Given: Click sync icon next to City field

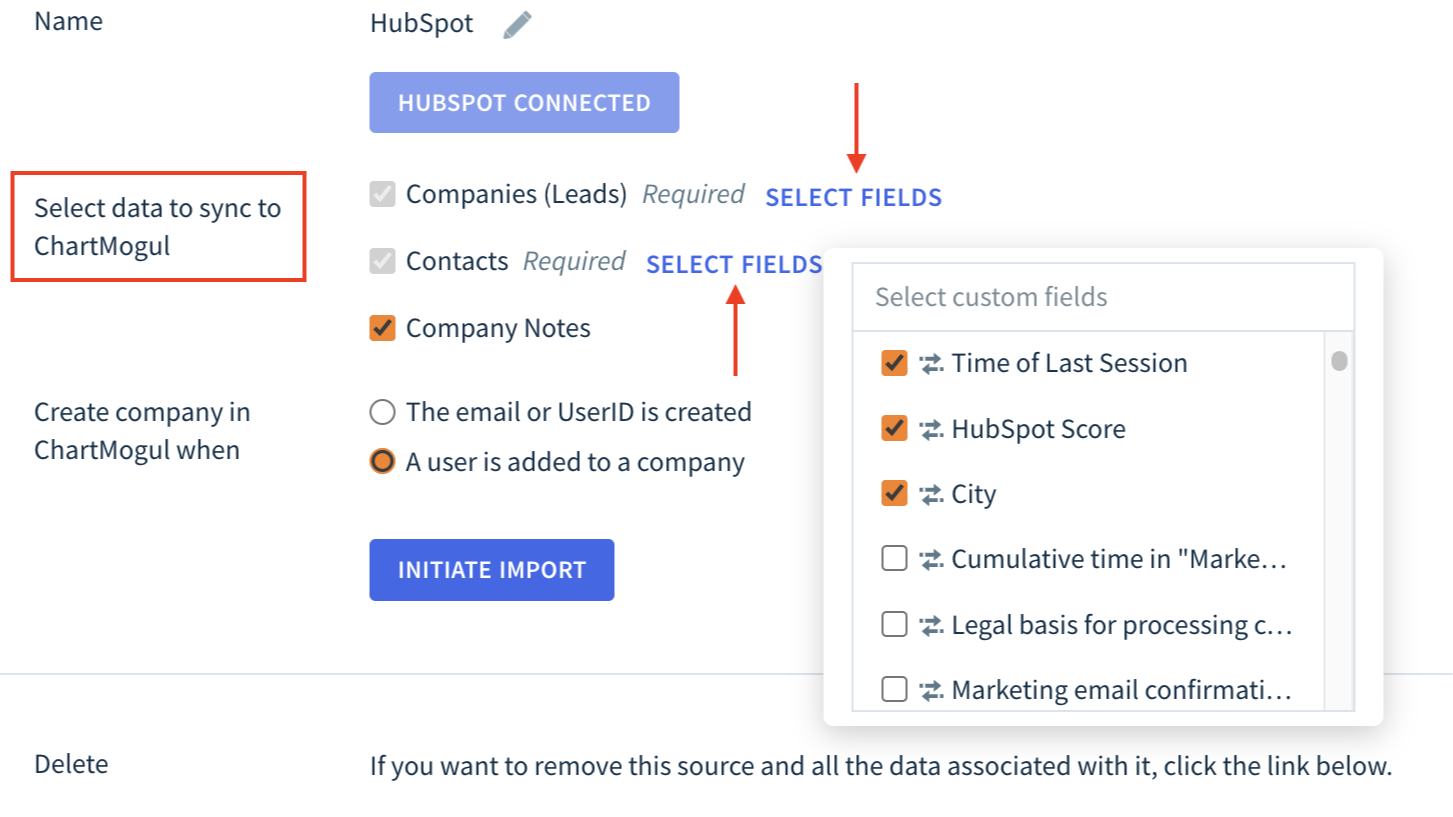Looking at the screenshot, I should pos(932,495).
